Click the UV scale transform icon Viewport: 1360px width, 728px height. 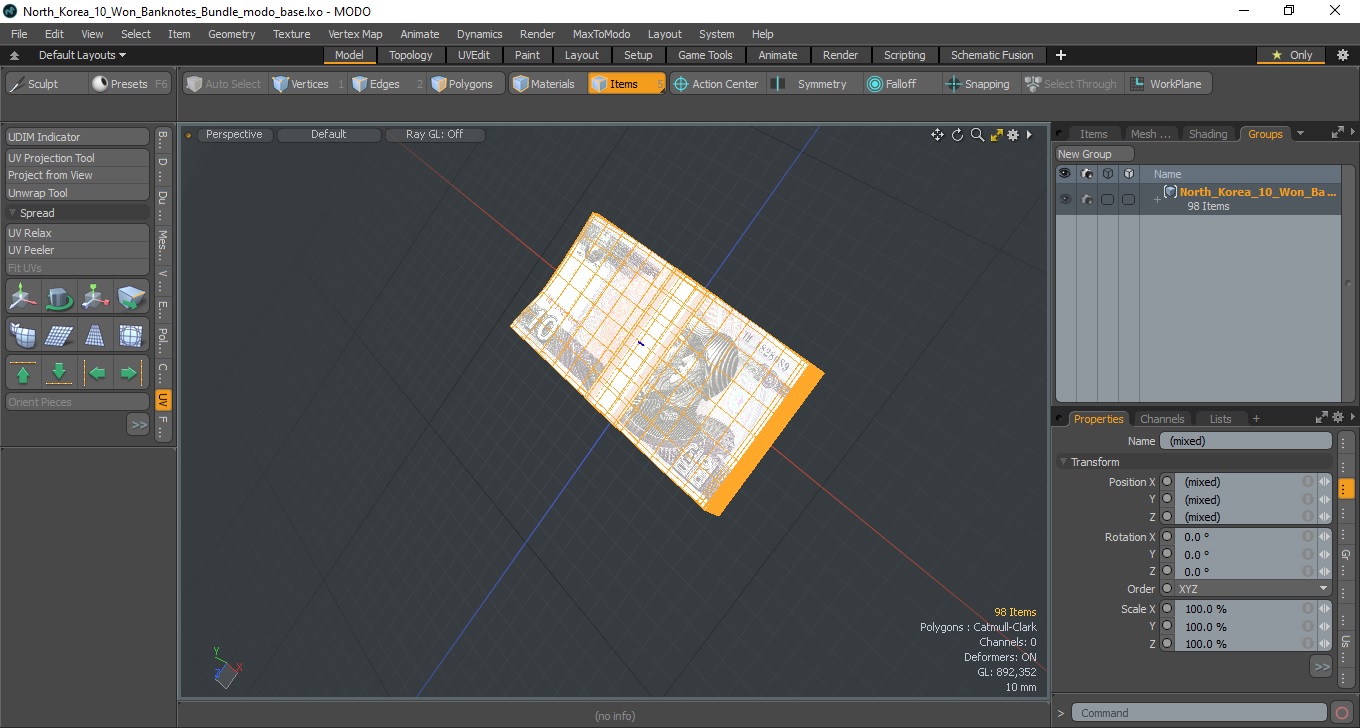pos(95,297)
